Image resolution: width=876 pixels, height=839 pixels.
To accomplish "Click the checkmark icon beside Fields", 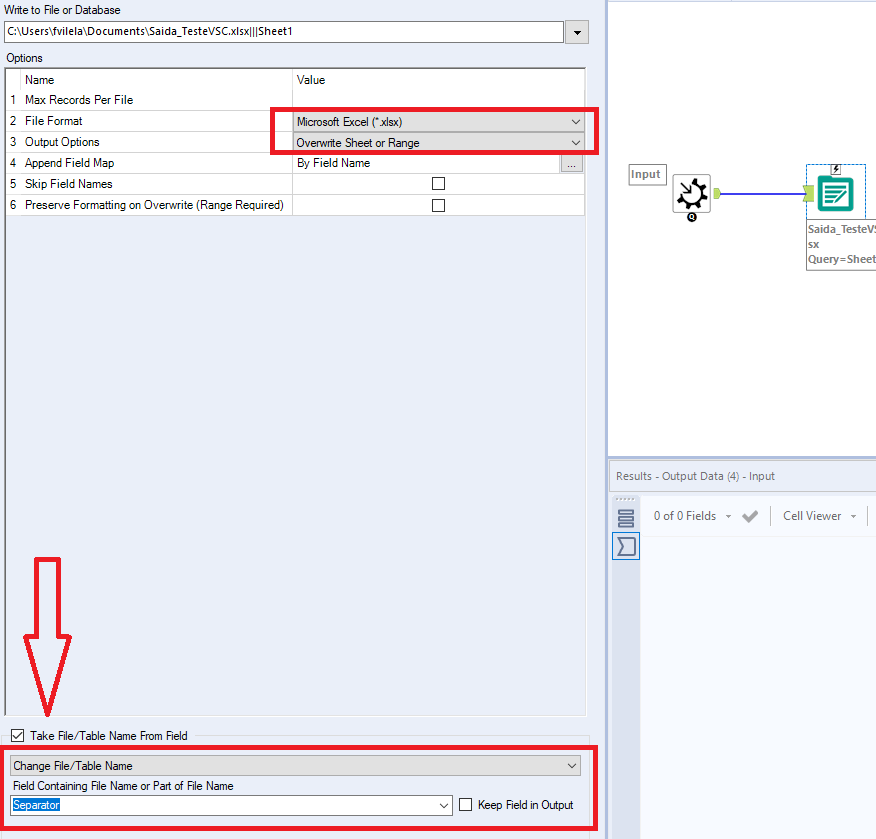I will 750,516.
